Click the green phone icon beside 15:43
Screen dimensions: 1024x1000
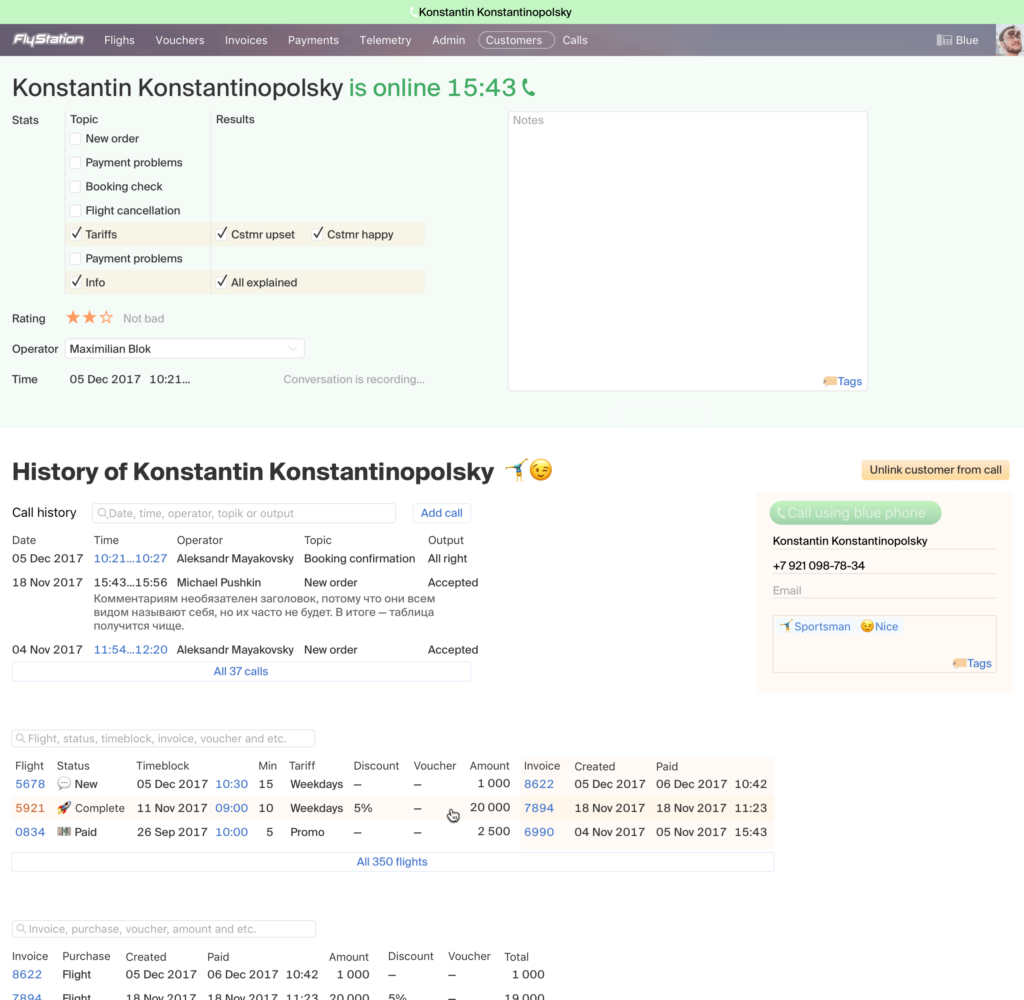pos(529,88)
